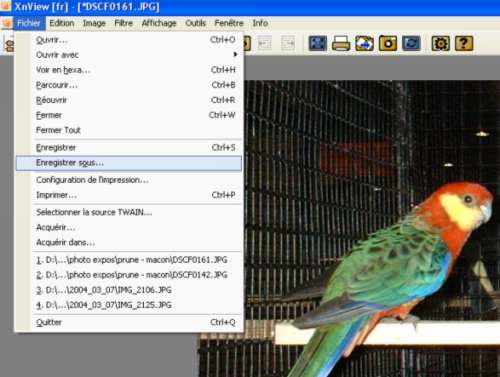Open recent file IMG_2106.JPG
This screenshot has width=500, height=377.
tap(129, 290)
